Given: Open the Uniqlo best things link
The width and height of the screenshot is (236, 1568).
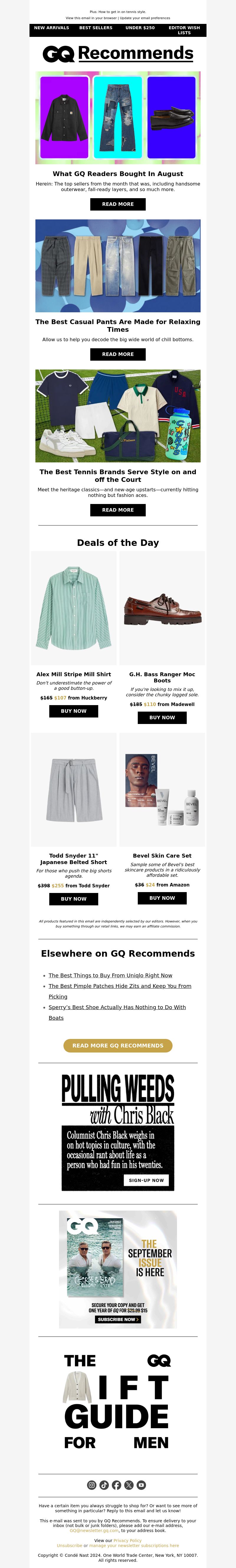Looking at the screenshot, I should point(110,975).
